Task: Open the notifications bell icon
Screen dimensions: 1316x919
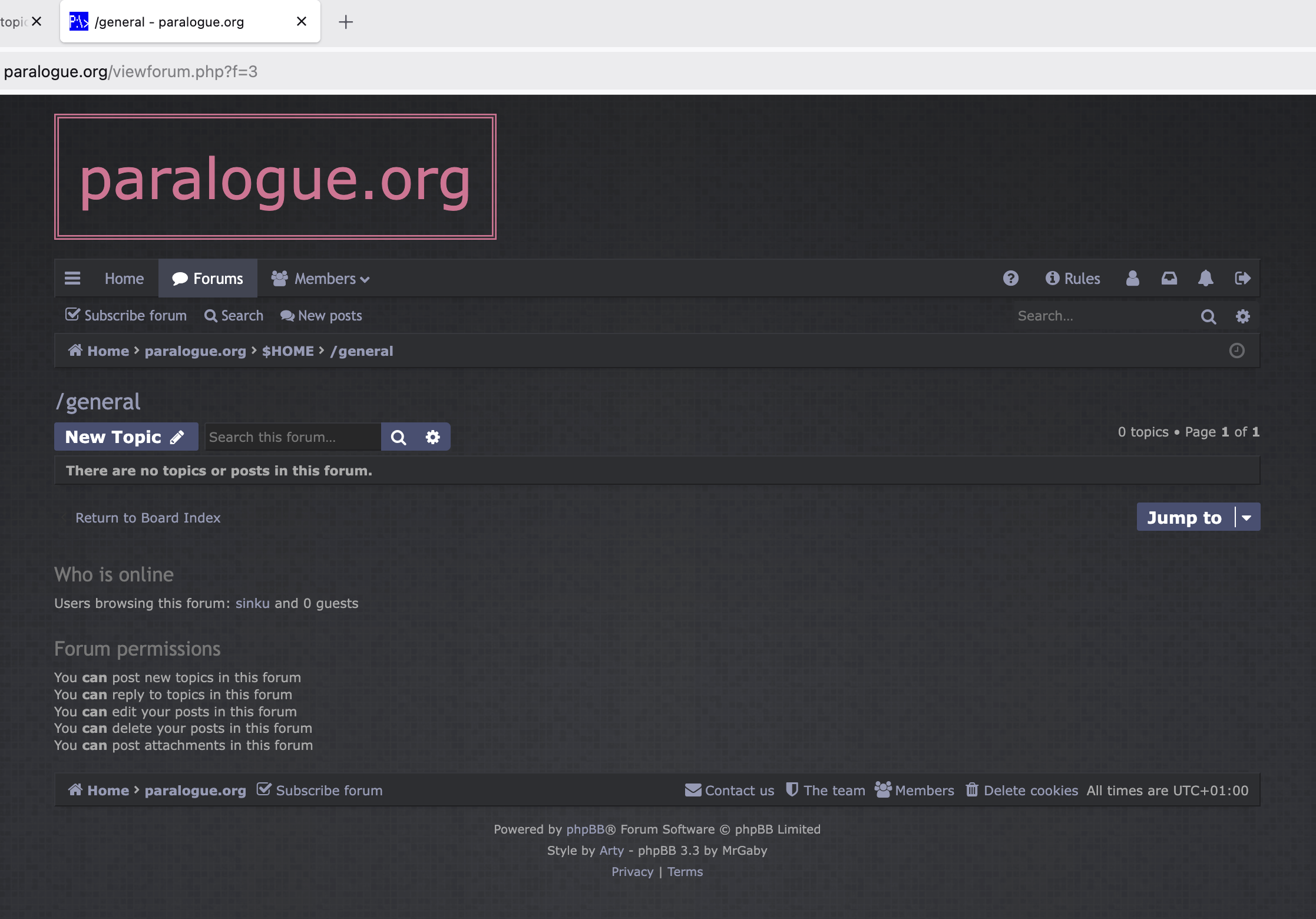Action: pyautogui.click(x=1205, y=278)
